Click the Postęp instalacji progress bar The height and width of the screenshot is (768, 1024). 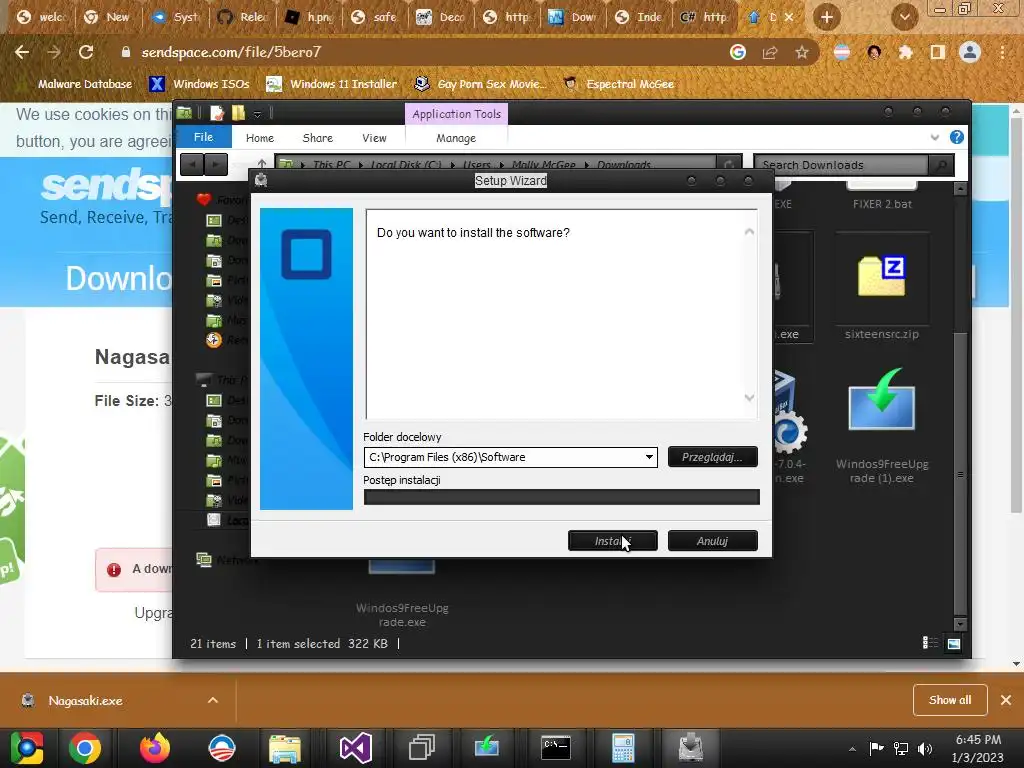[x=562, y=497]
